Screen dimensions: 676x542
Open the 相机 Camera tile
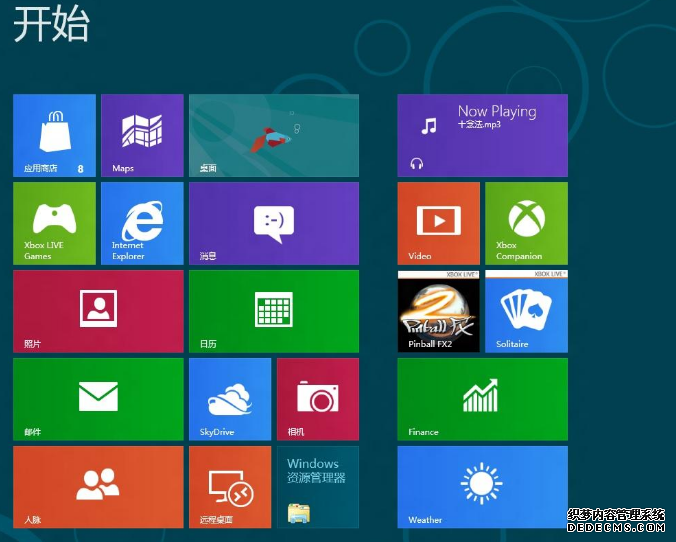click(318, 399)
